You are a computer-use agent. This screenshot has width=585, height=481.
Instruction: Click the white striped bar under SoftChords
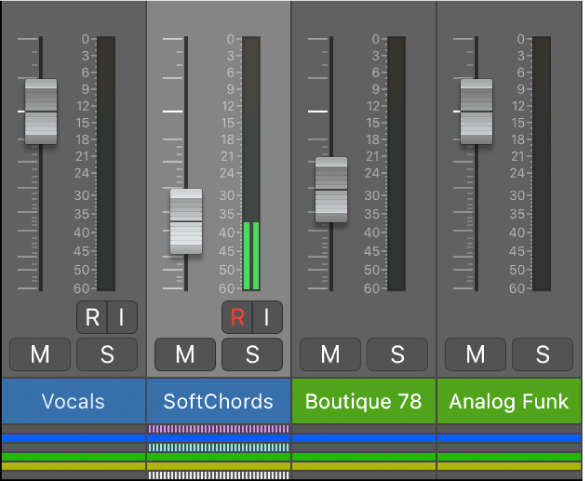pyautogui.click(x=219, y=475)
